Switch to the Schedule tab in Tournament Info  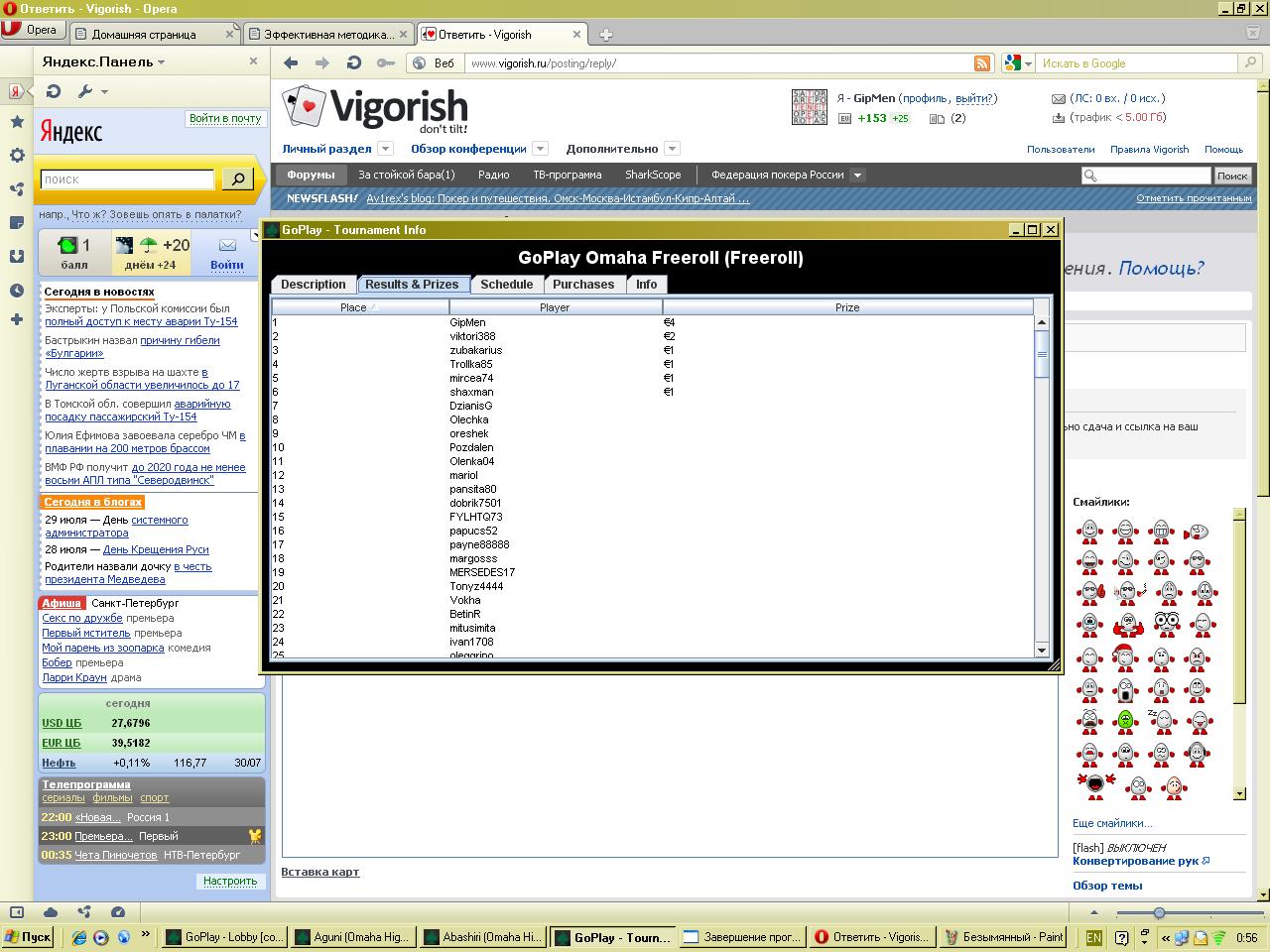click(x=506, y=285)
